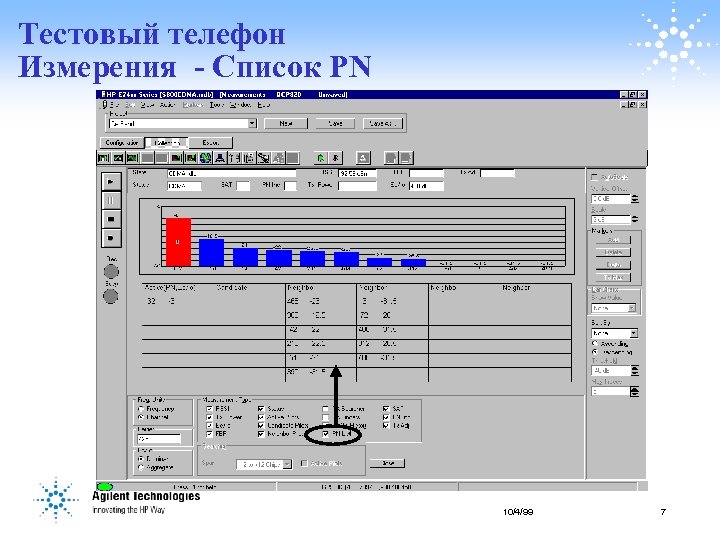Click the Delta marker button
Image resolution: width=720 pixels, height=540 pixels.
click(x=613, y=265)
